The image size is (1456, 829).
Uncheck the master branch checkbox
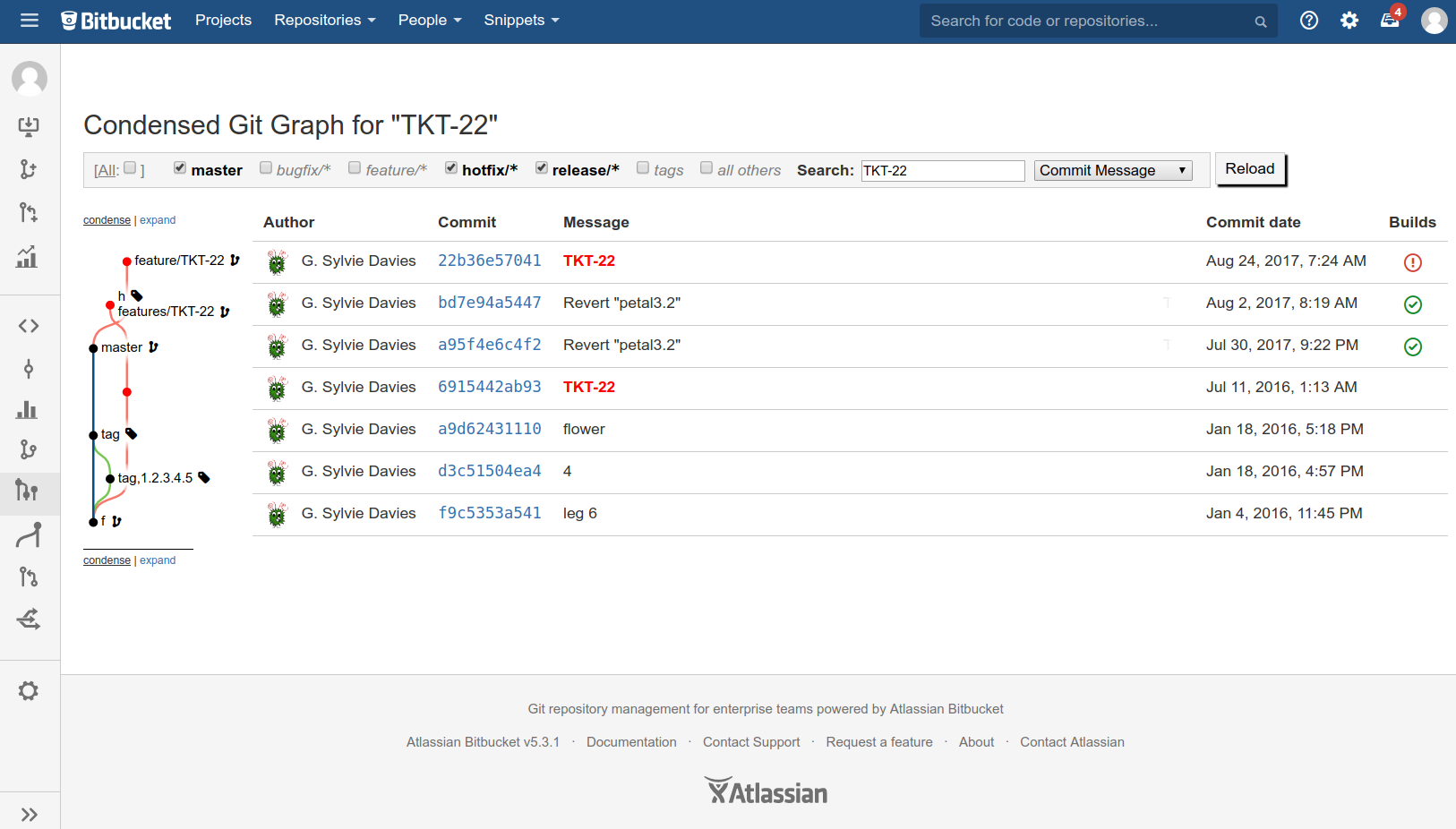[180, 167]
